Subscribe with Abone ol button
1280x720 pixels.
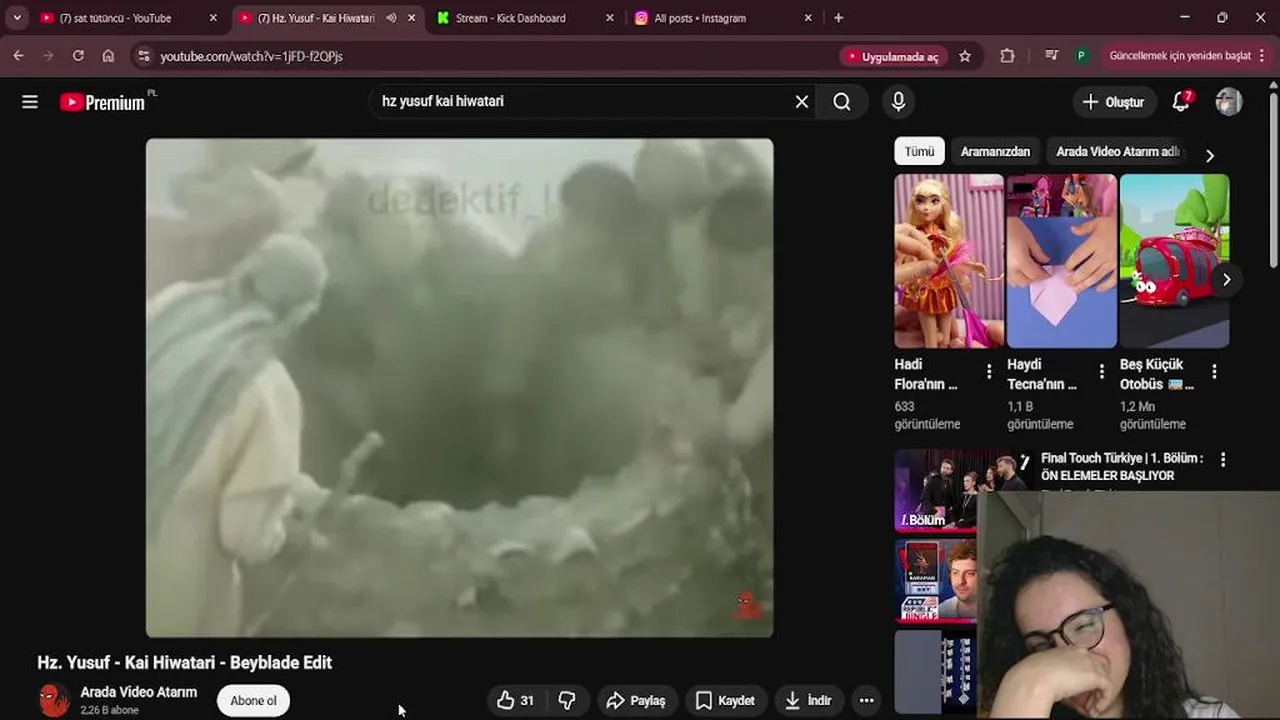(253, 701)
